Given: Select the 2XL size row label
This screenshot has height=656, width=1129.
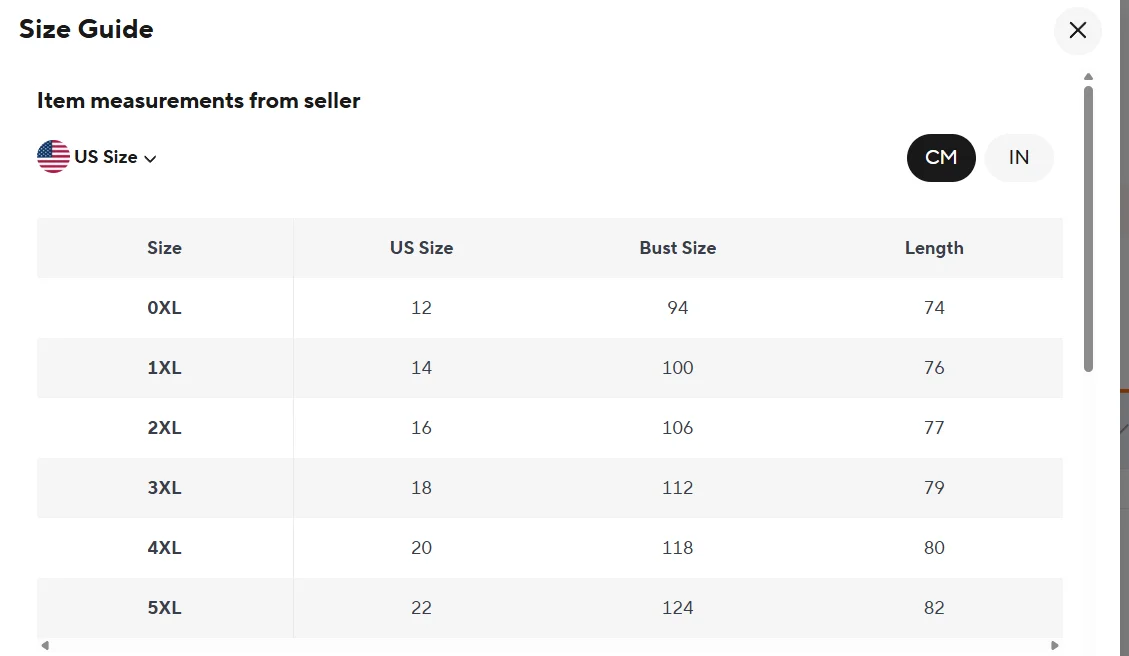Looking at the screenshot, I should tap(164, 428).
